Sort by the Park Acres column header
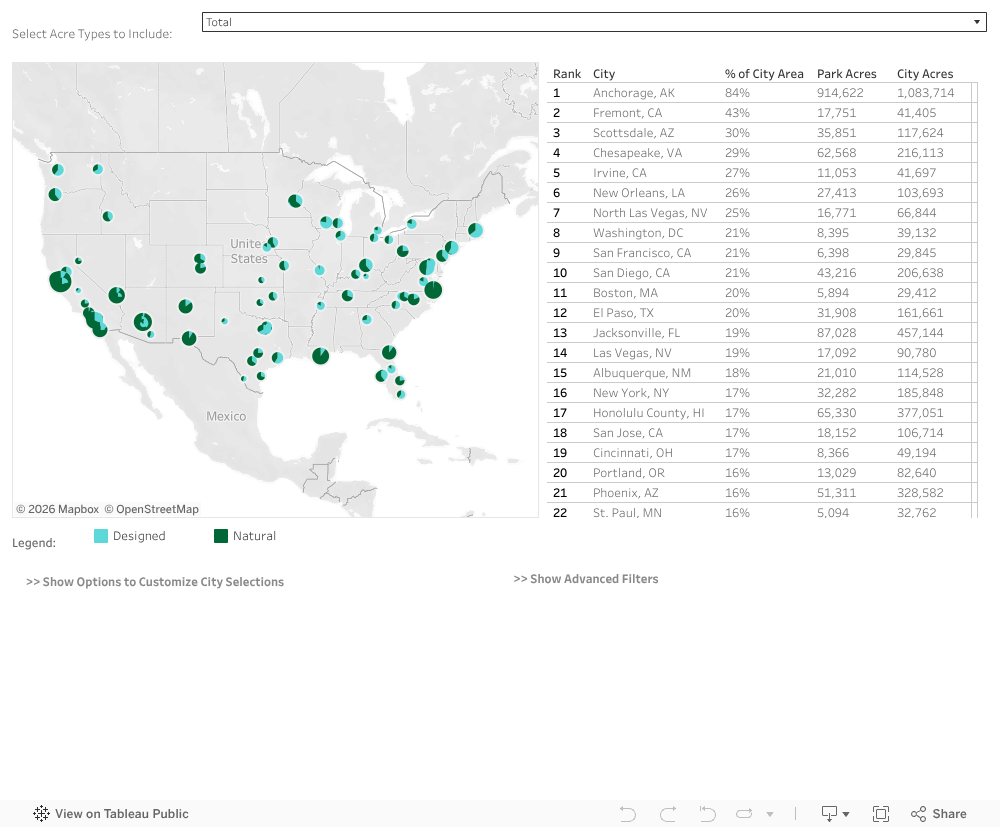 pyautogui.click(x=846, y=74)
